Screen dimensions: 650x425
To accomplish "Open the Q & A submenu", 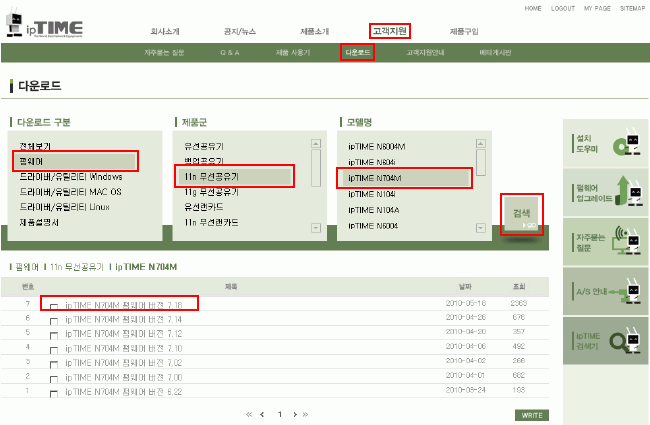I will 230,53.
